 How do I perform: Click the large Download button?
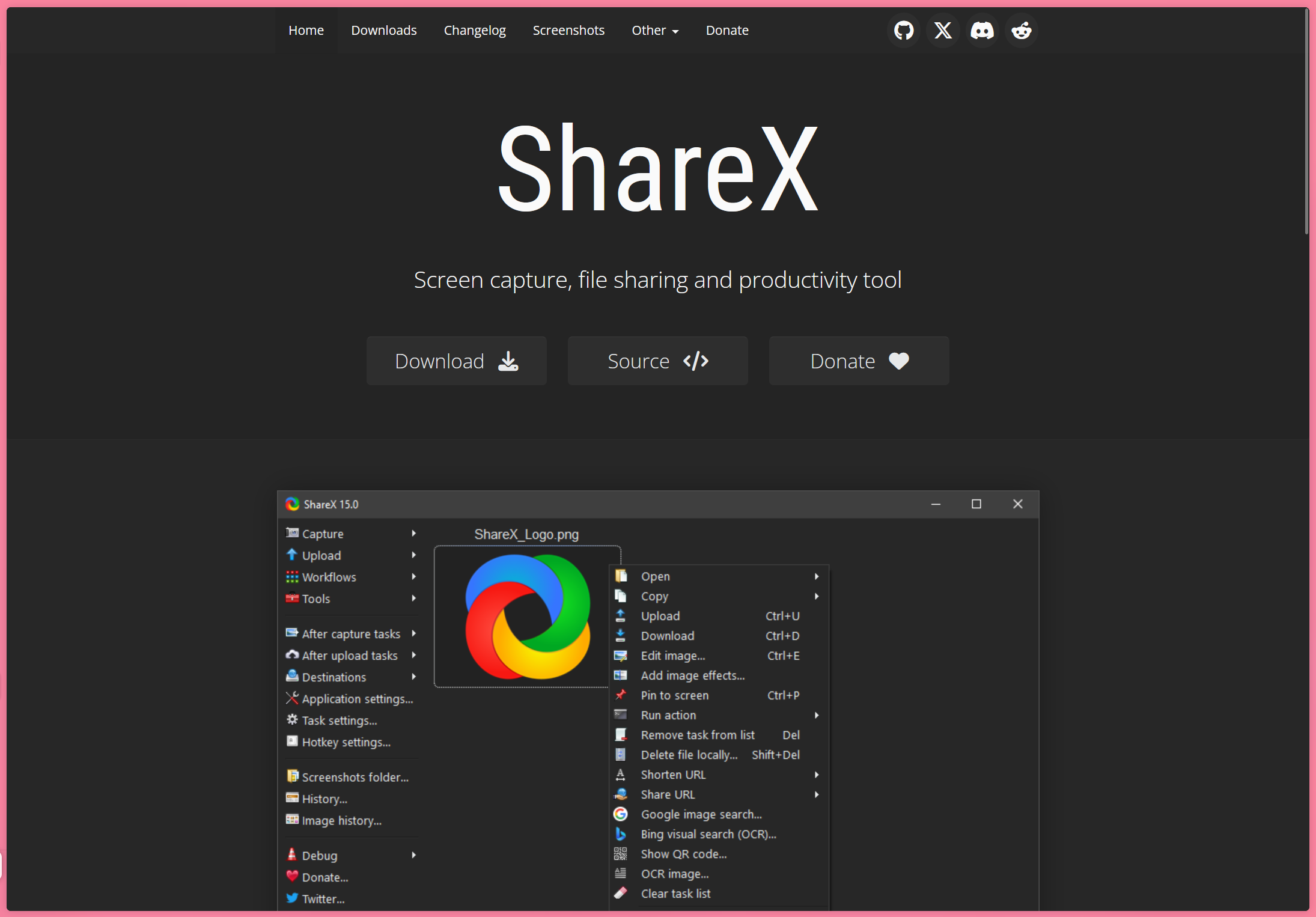tap(457, 361)
